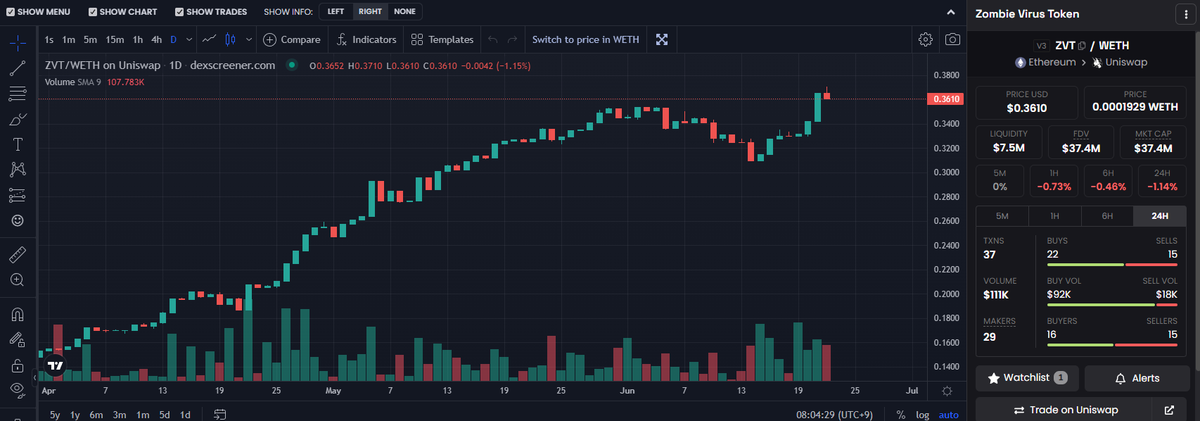The image size is (1200, 421).
Task: Toggle auto scale on price axis
Action: point(949,414)
